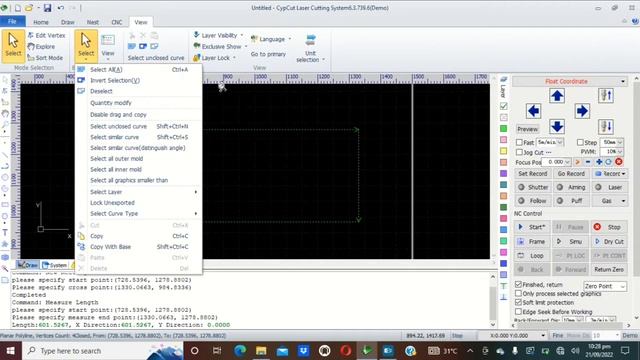Undo the last action in title bar
640x360 pixels.
pos(60,8)
